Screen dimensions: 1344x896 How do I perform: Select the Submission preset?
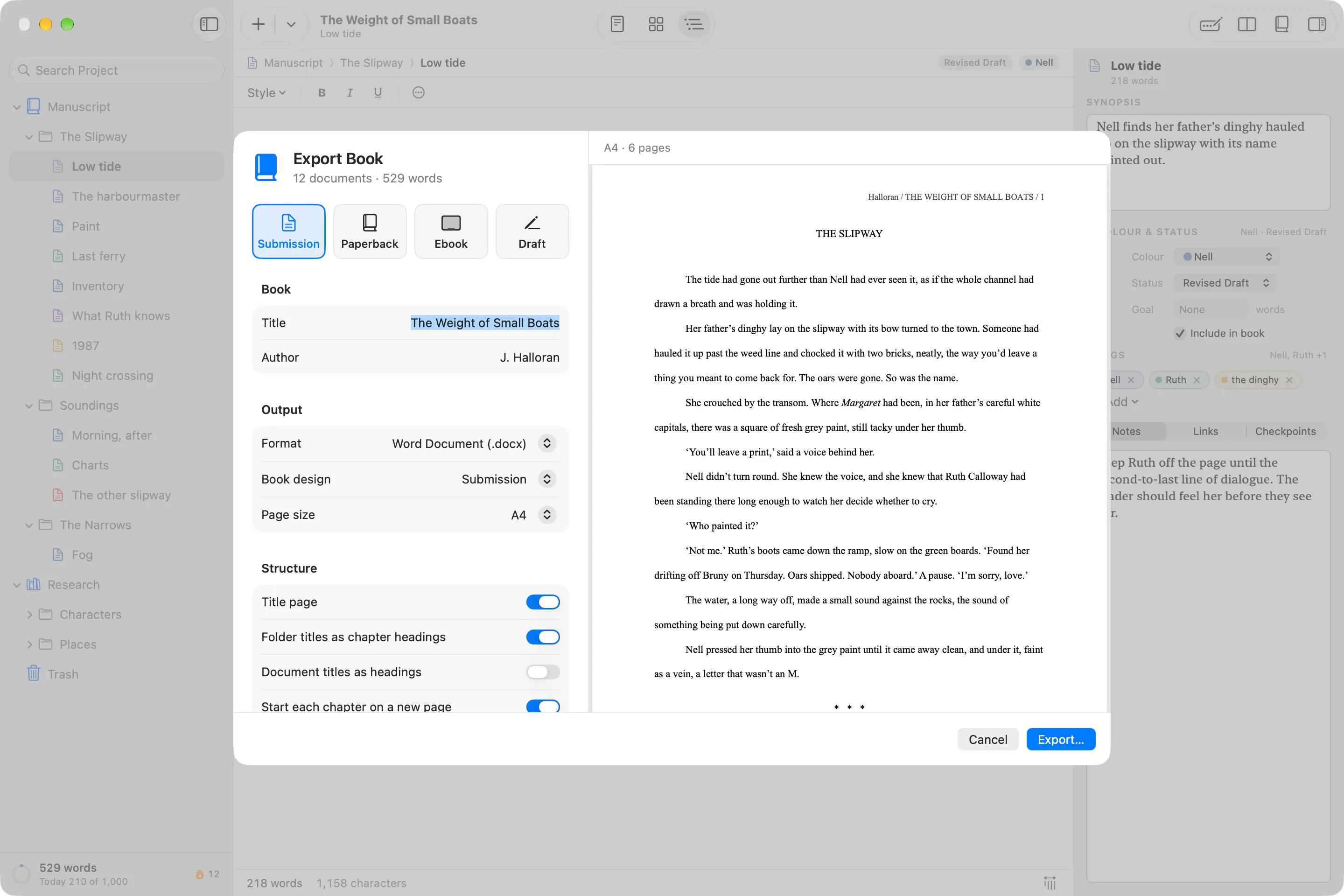click(x=288, y=231)
